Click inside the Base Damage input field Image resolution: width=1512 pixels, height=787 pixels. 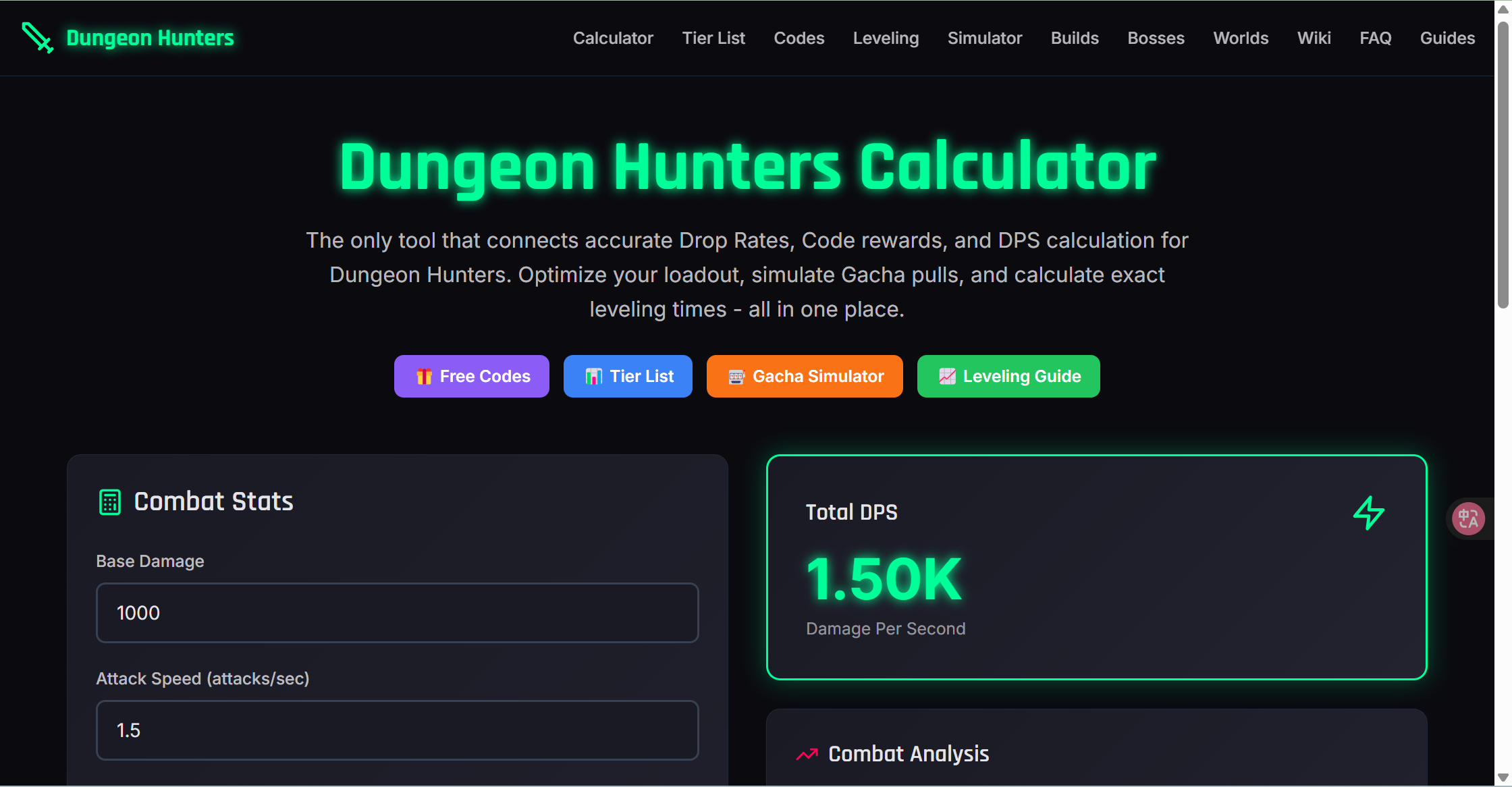(397, 613)
